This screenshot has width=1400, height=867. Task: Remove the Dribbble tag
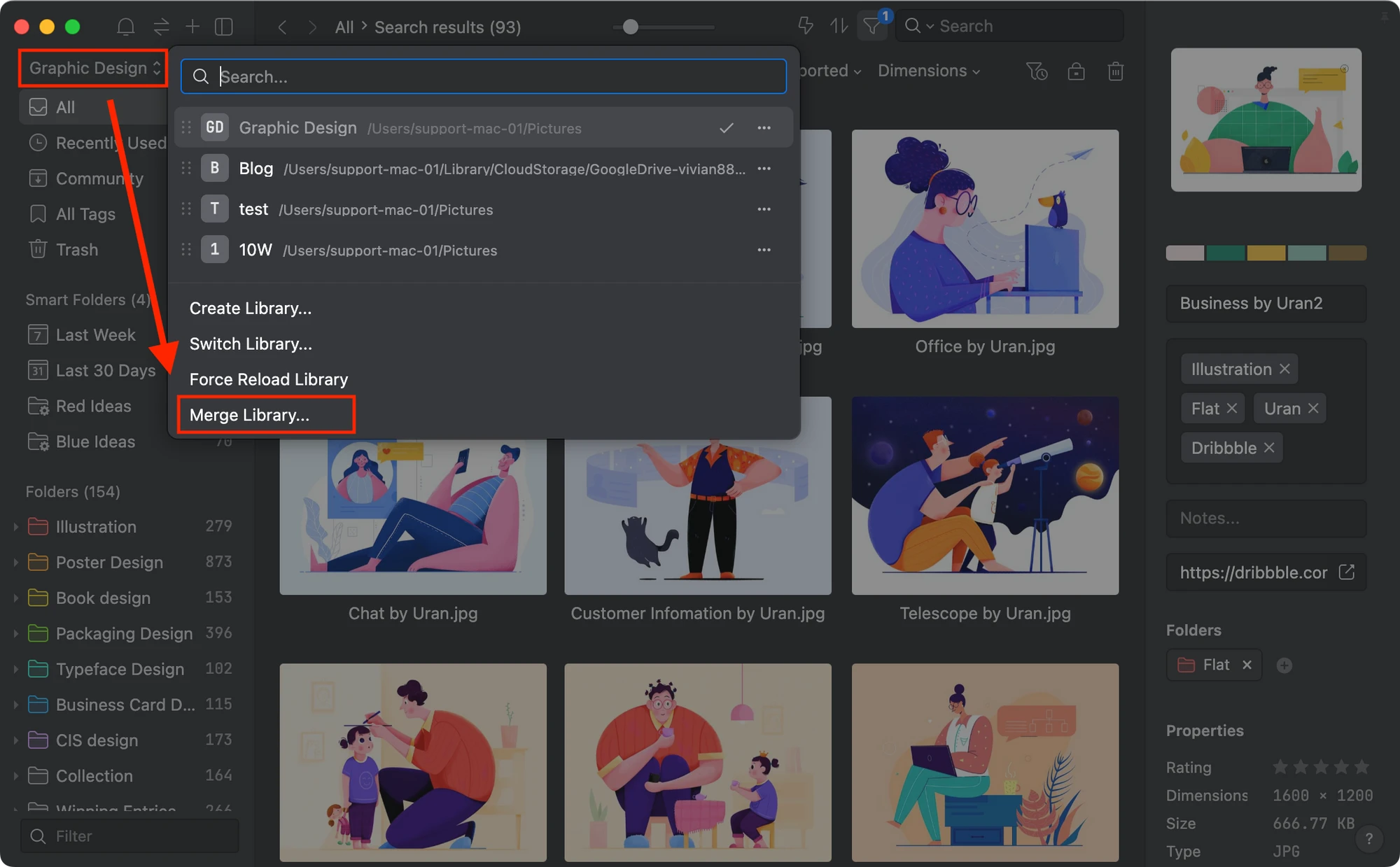coord(1269,448)
